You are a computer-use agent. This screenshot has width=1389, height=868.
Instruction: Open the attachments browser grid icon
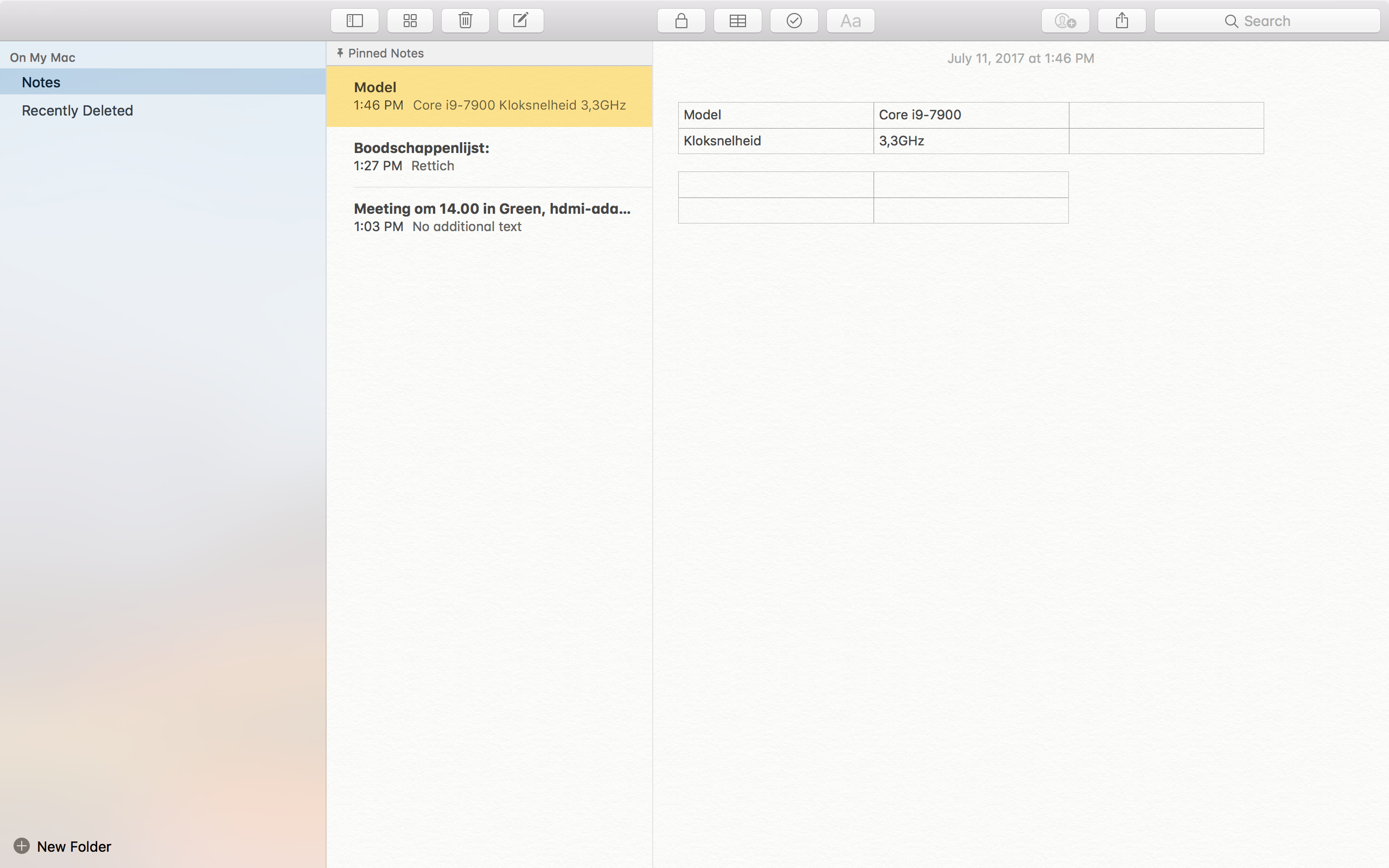pos(410,21)
